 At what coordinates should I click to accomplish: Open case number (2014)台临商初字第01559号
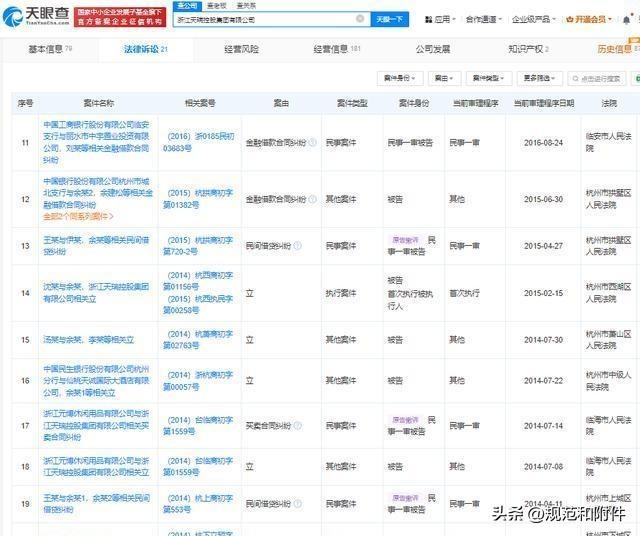(199, 467)
